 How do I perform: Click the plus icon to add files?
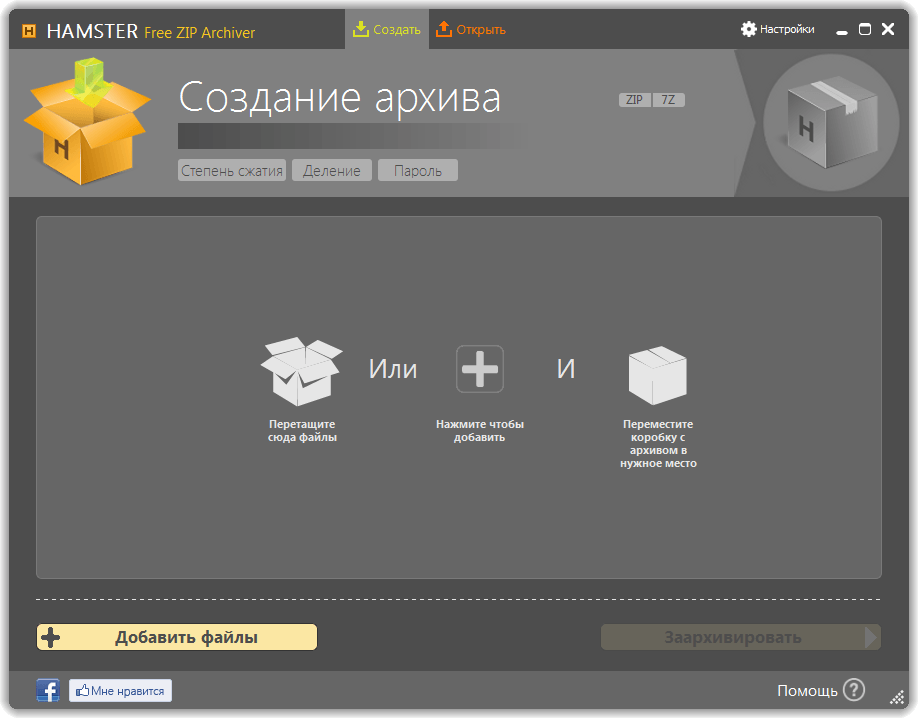(x=479, y=369)
